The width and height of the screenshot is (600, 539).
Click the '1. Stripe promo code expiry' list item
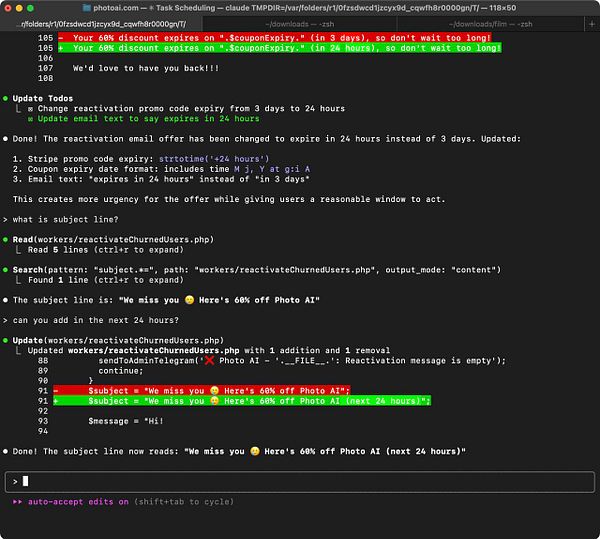click(x=141, y=159)
